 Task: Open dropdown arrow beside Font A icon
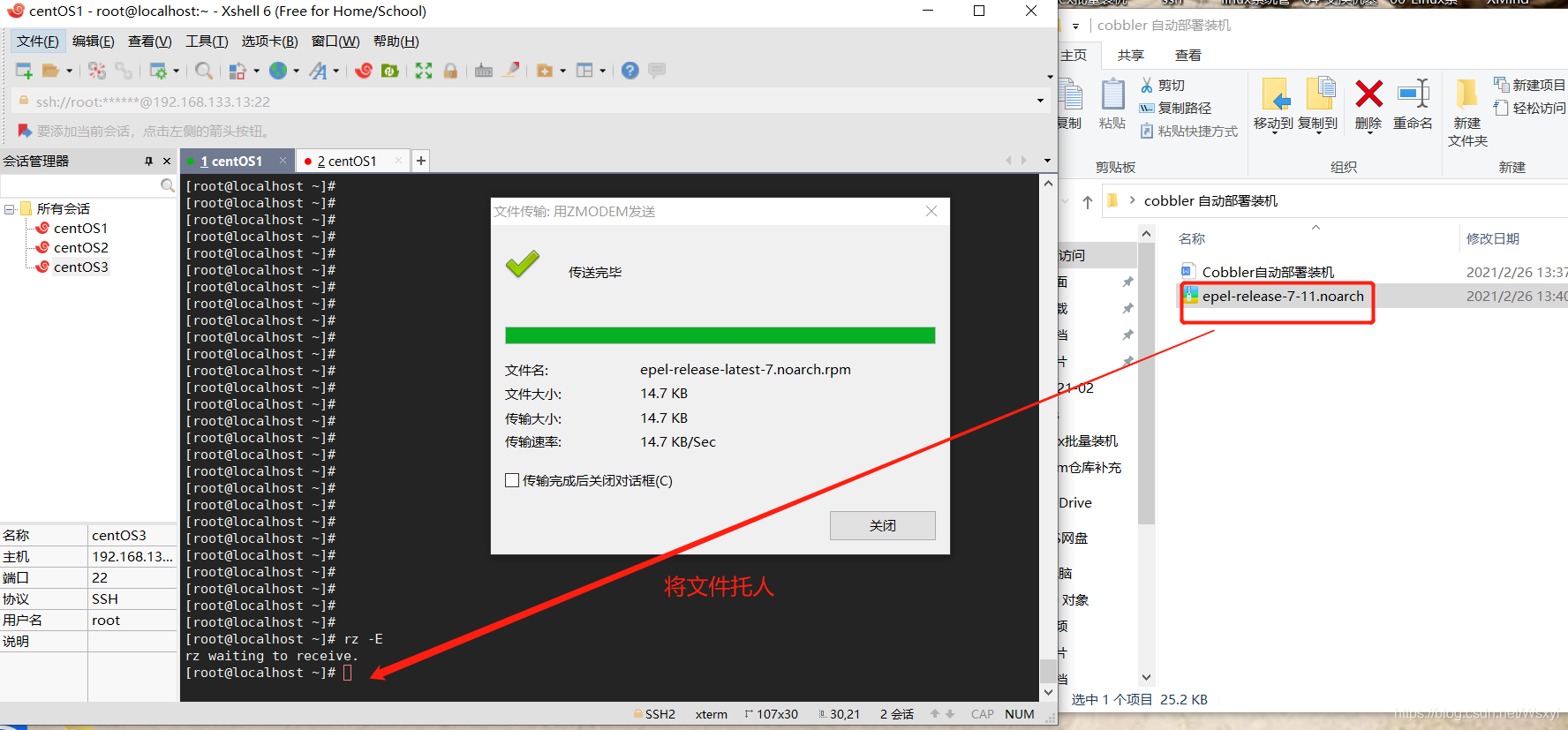tap(336, 71)
